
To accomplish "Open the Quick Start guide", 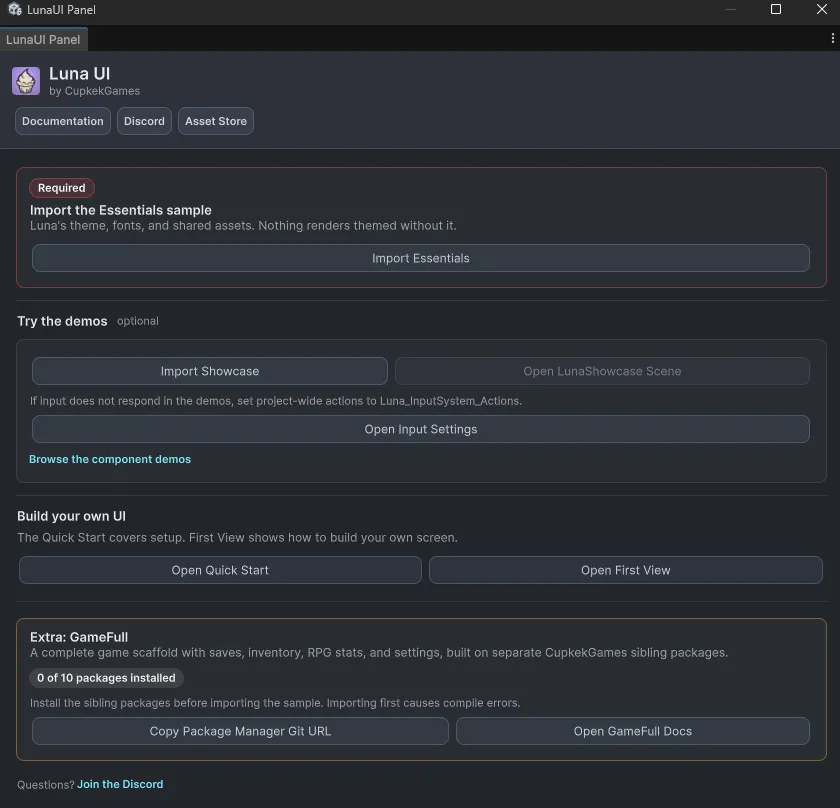I will pyautogui.click(x=220, y=570).
